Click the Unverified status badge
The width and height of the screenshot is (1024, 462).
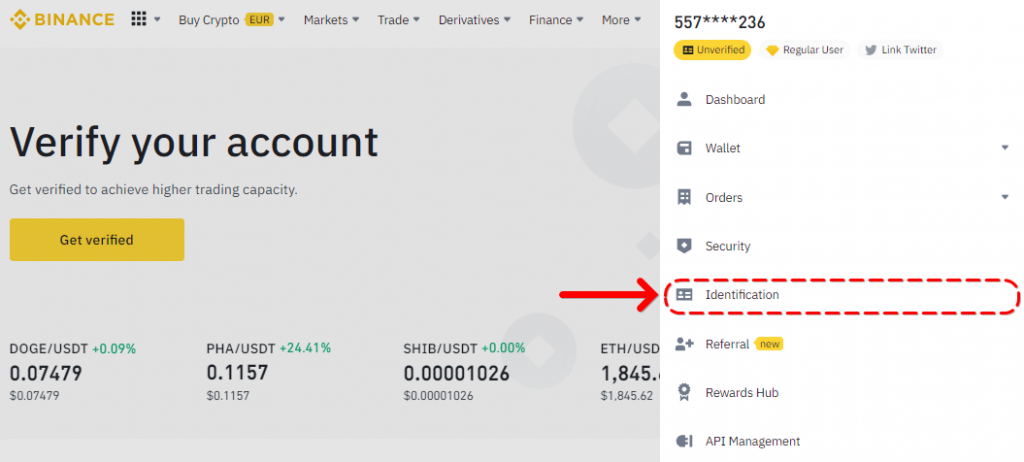tap(712, 50)
